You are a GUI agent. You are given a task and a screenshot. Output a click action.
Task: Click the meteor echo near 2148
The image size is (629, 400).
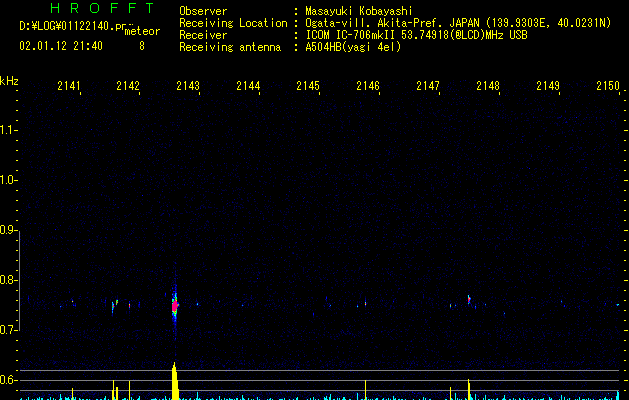point(469,299)
